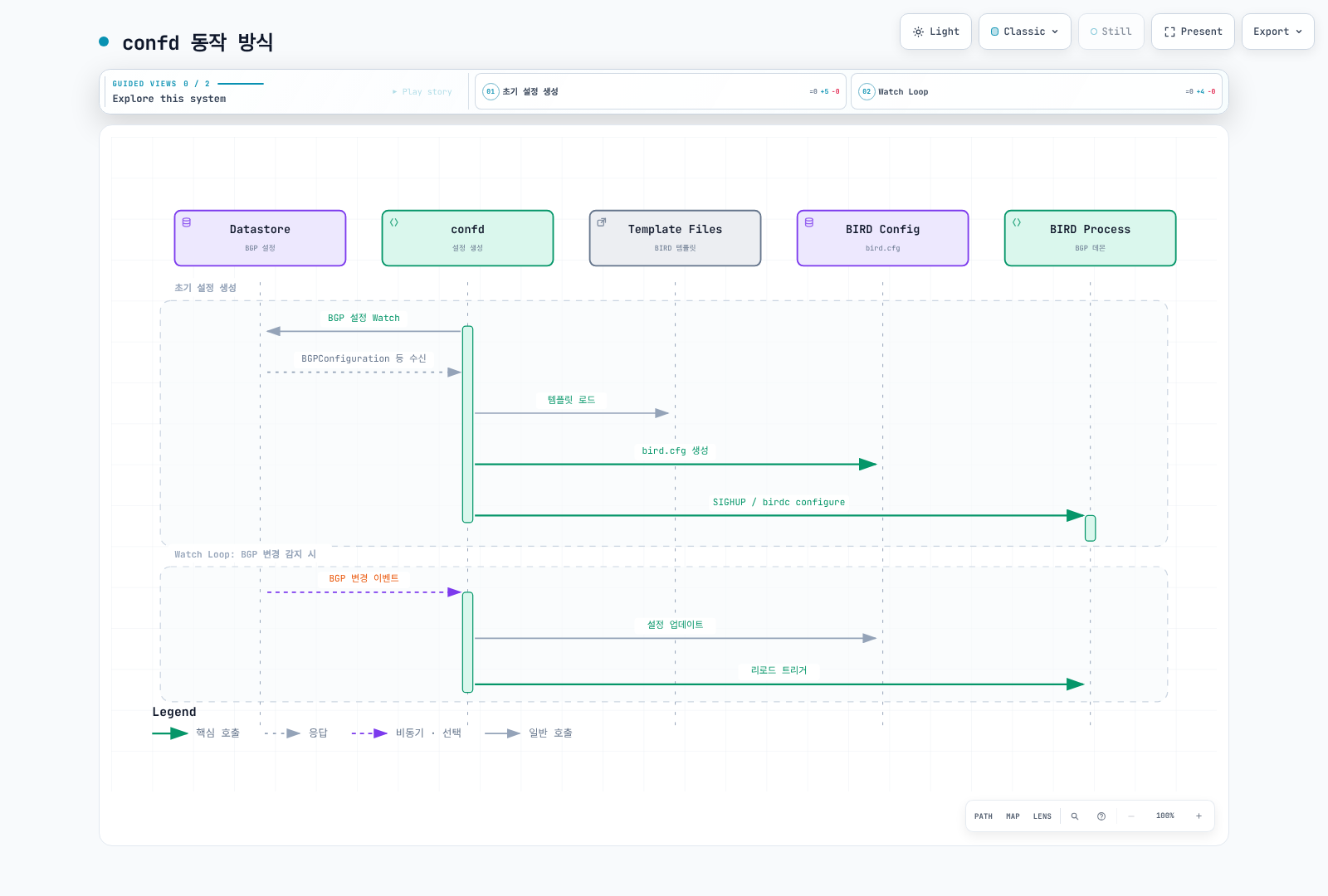The width and height of the screenshot is (1328, 896).
Task: Select the BIRD Config participant node
Action: [882, 238]
